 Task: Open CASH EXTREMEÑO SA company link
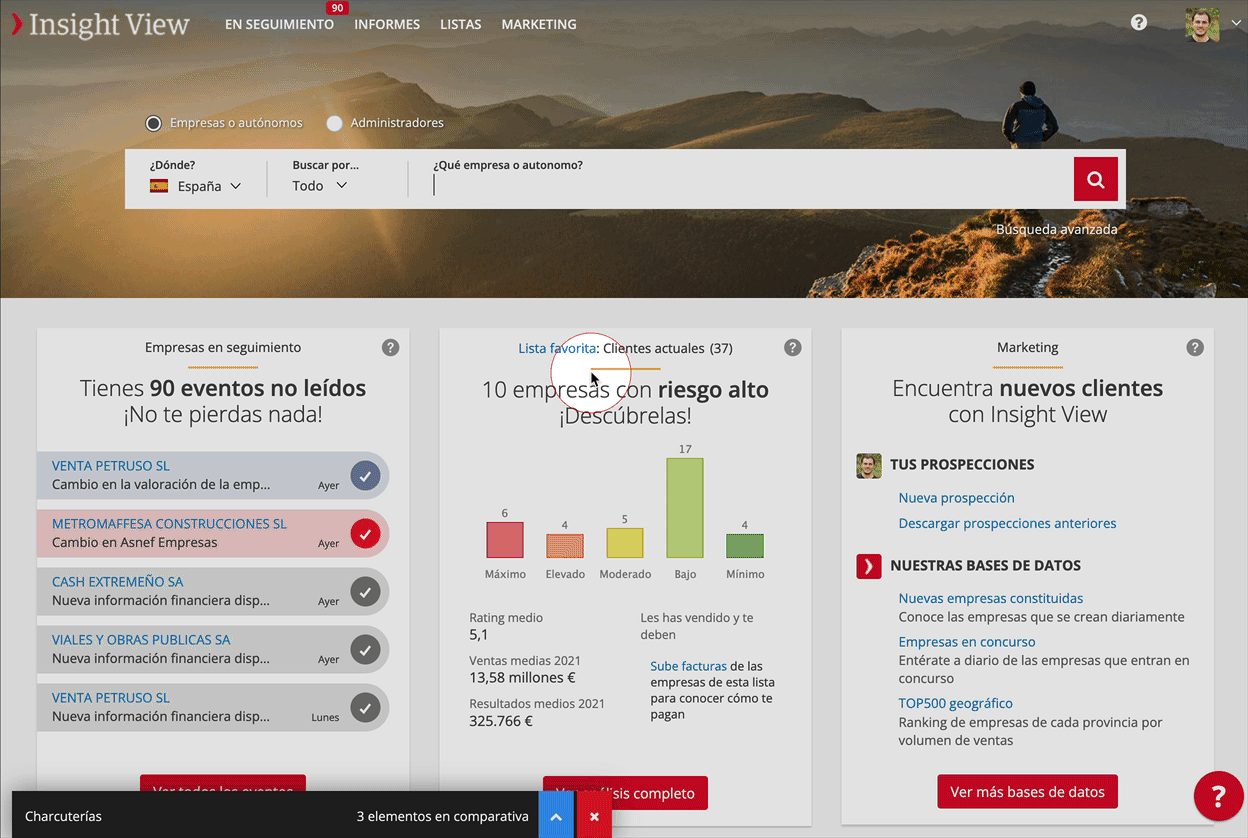(118, 582)
